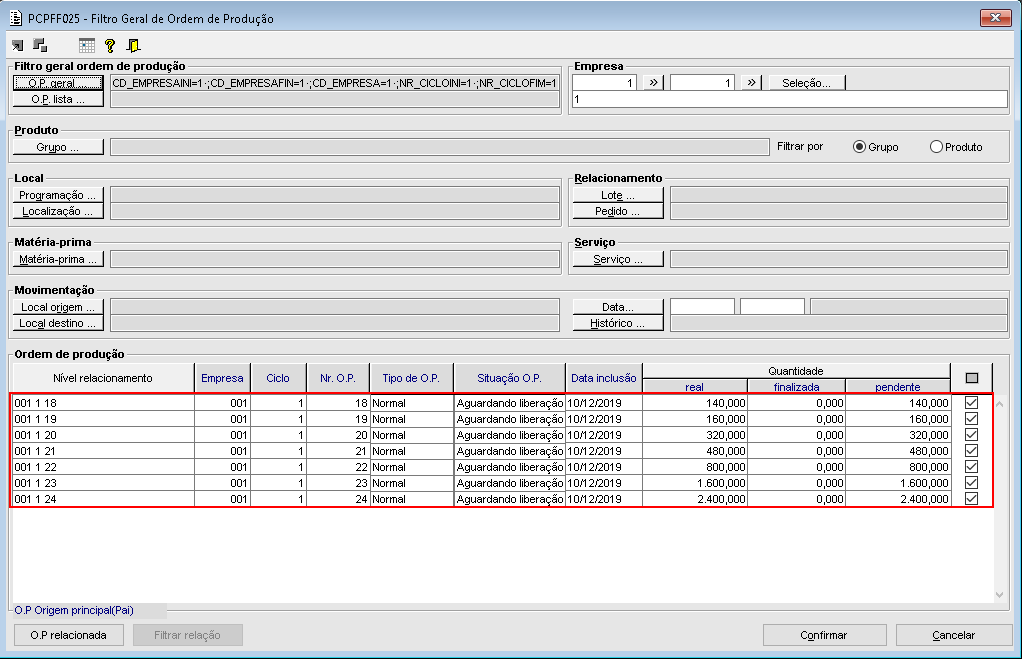Open the Serviço... filter

pyautogui.click(x=618, y=259)
